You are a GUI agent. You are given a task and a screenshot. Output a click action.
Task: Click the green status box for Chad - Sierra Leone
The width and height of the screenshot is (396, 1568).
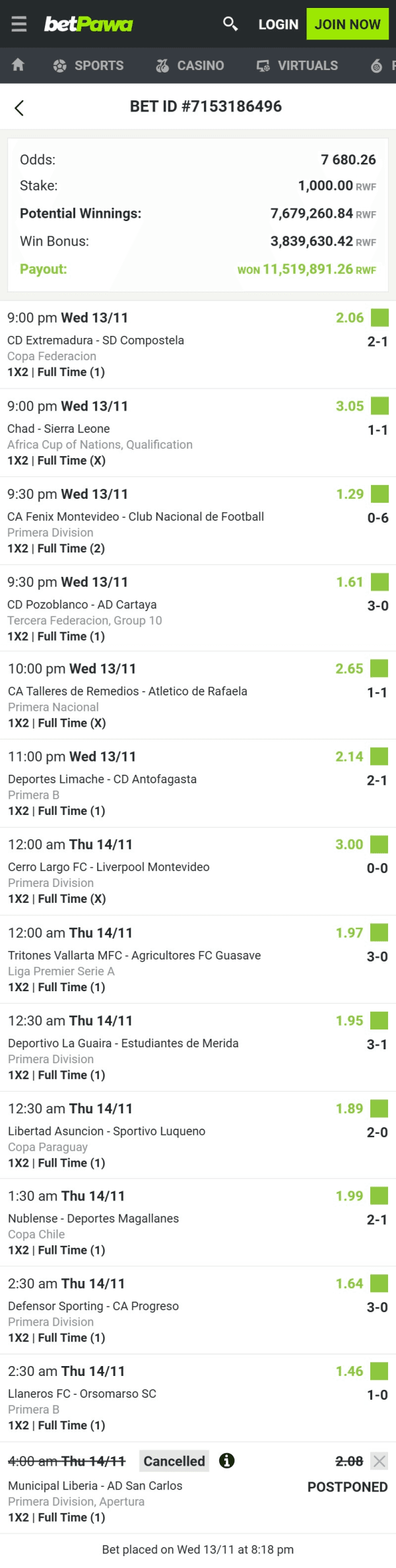[x=379, y=407]
